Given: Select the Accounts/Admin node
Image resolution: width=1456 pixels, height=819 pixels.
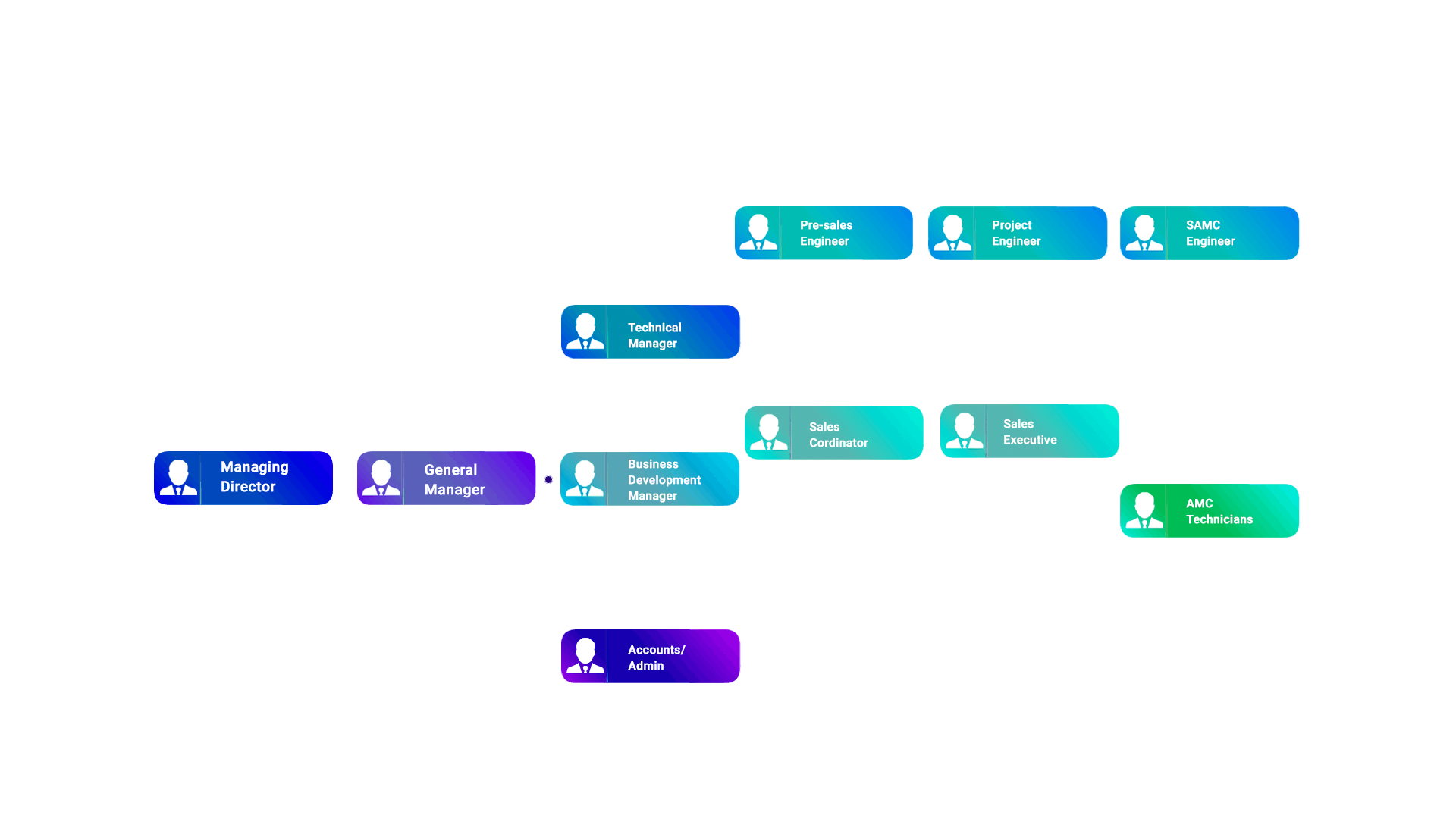Looking at the screenshot, I should pyautogui.click(x=649, y=654).
